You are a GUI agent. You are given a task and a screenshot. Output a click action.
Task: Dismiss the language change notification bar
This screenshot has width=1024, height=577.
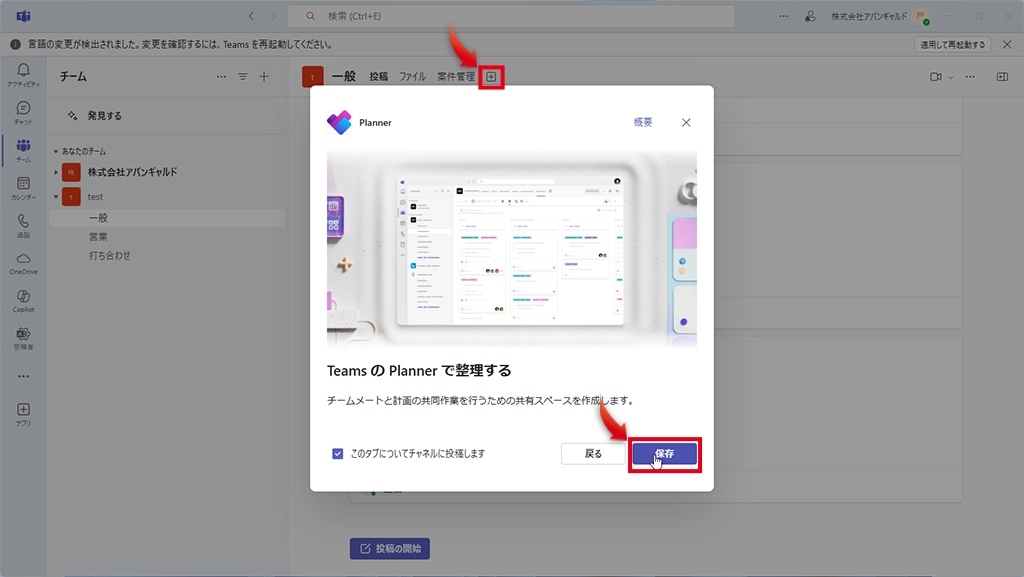(1007, 44)
